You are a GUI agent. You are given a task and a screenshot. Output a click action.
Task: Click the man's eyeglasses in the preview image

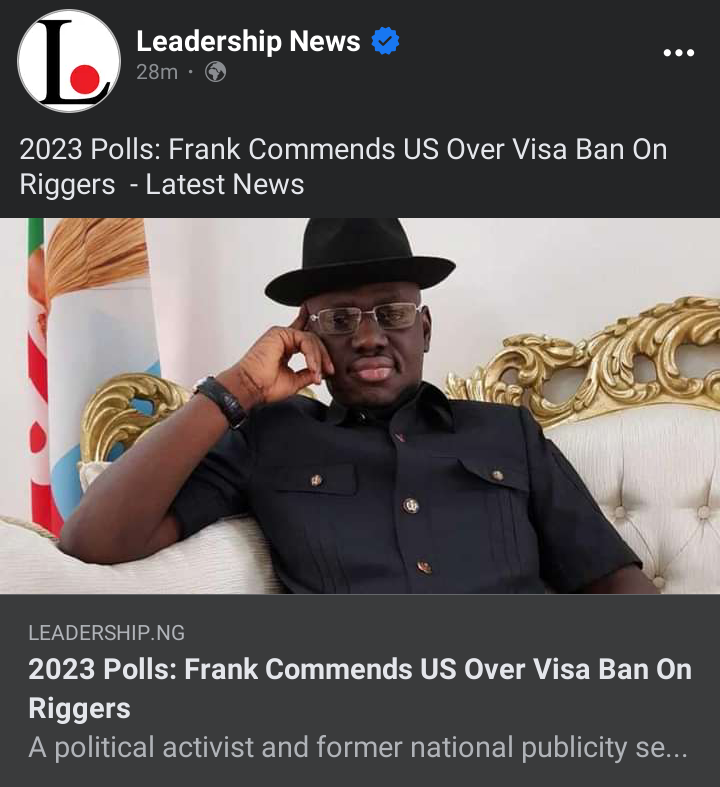pos(365,318)
